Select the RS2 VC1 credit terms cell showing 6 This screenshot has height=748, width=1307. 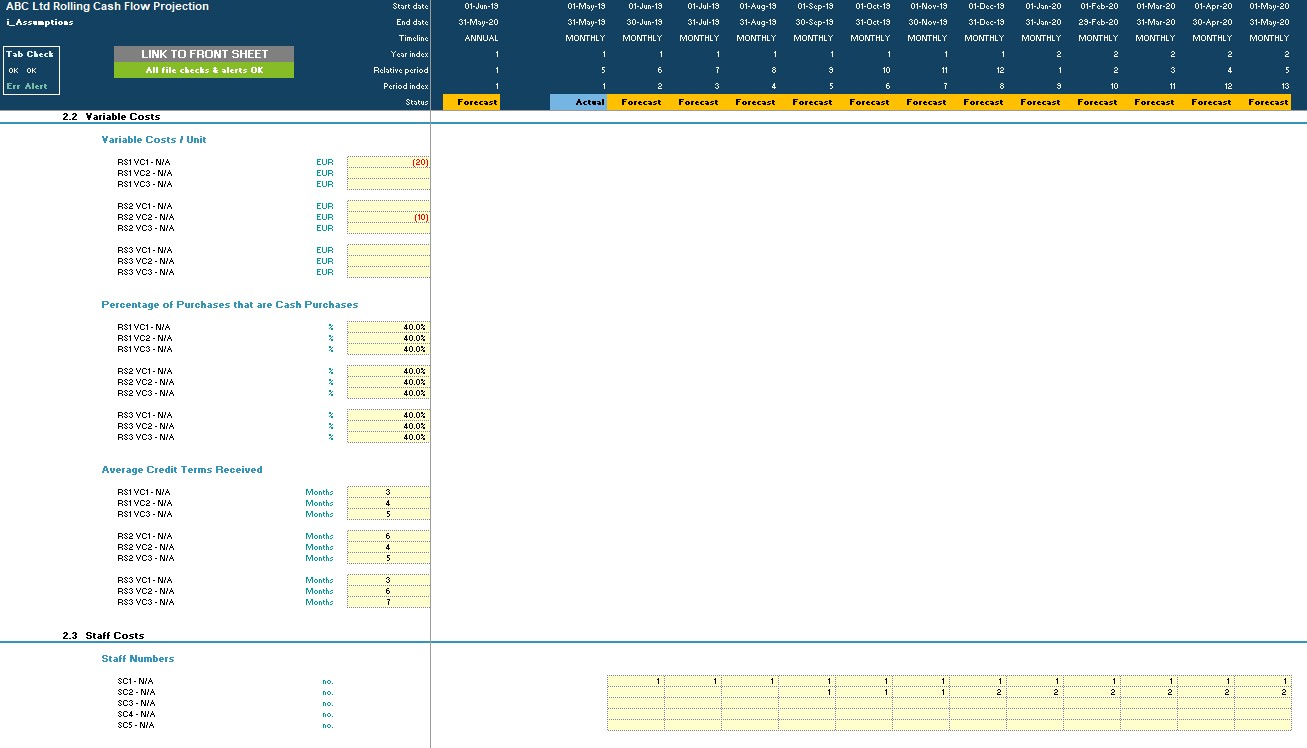pos(387,536)
